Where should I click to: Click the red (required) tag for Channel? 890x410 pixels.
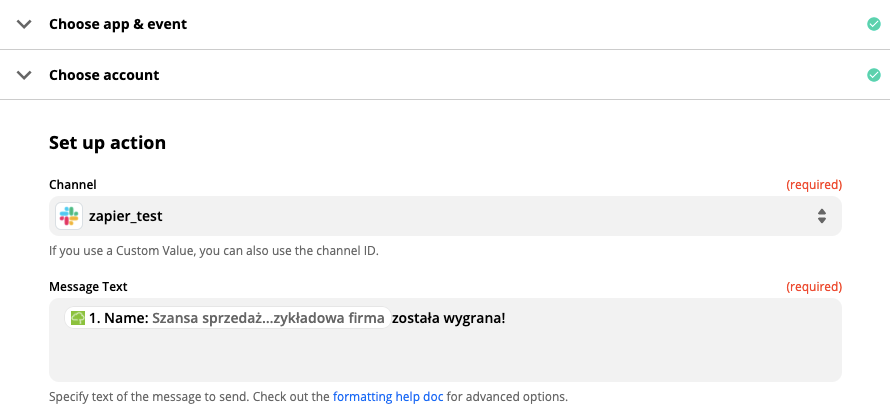pos(813,185)
